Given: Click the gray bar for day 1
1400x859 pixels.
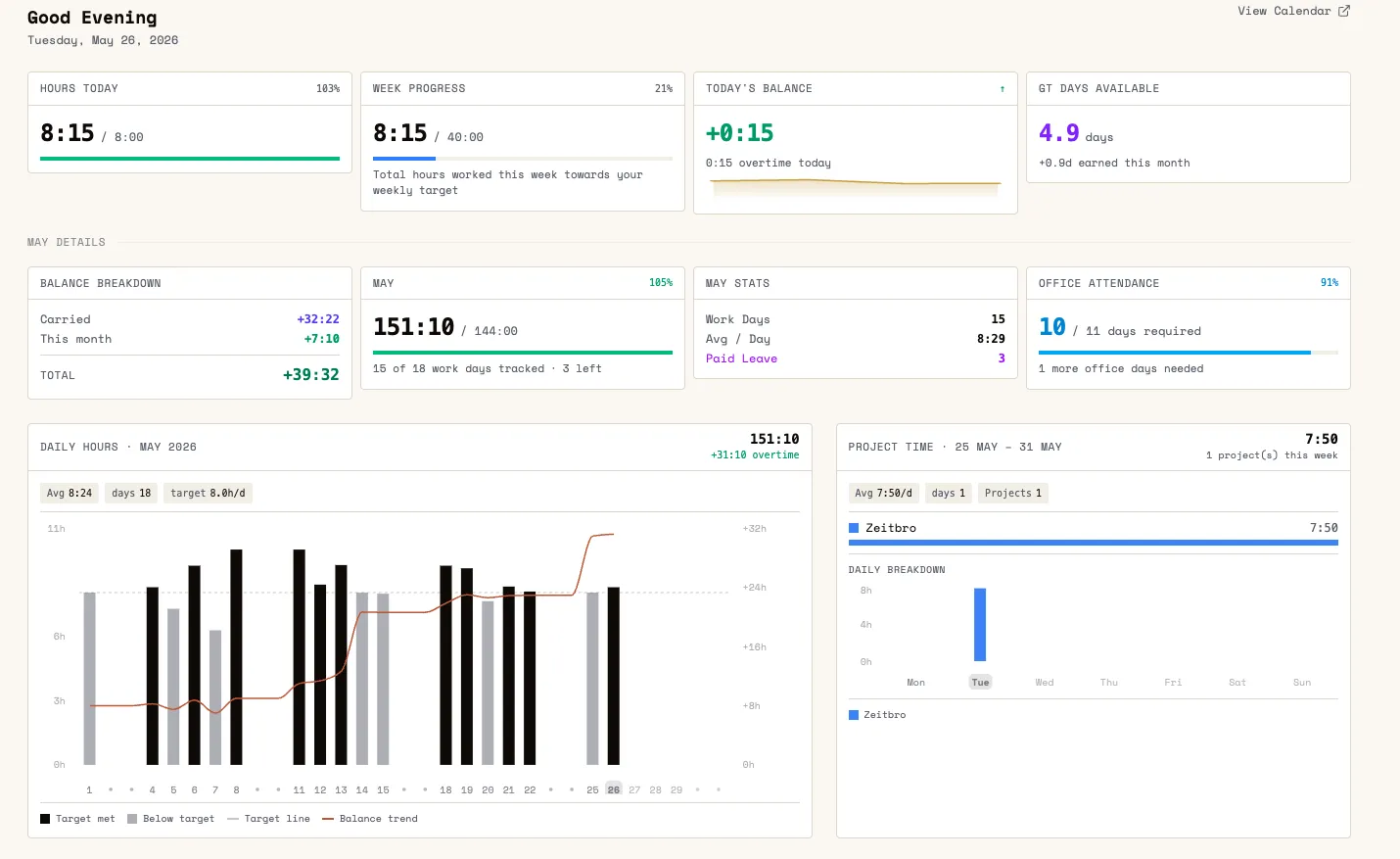Looking at the screenshot, I should [89, 678].
